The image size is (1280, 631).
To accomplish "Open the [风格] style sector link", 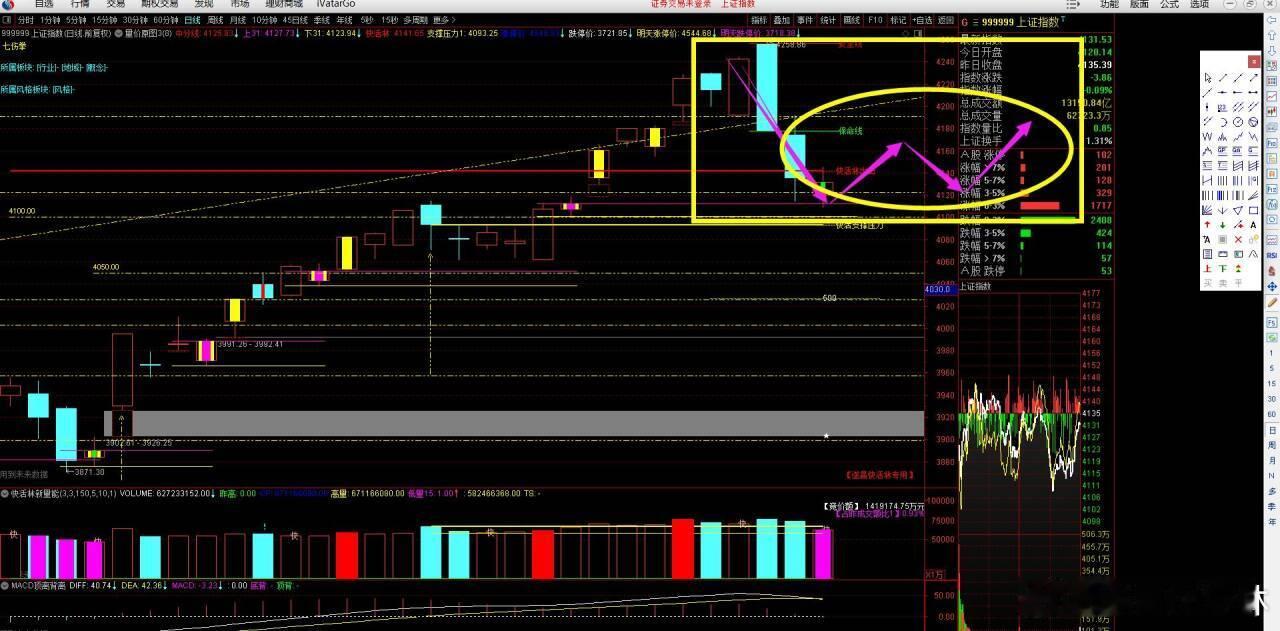I will pyautogui.click(x=63, y=89).
